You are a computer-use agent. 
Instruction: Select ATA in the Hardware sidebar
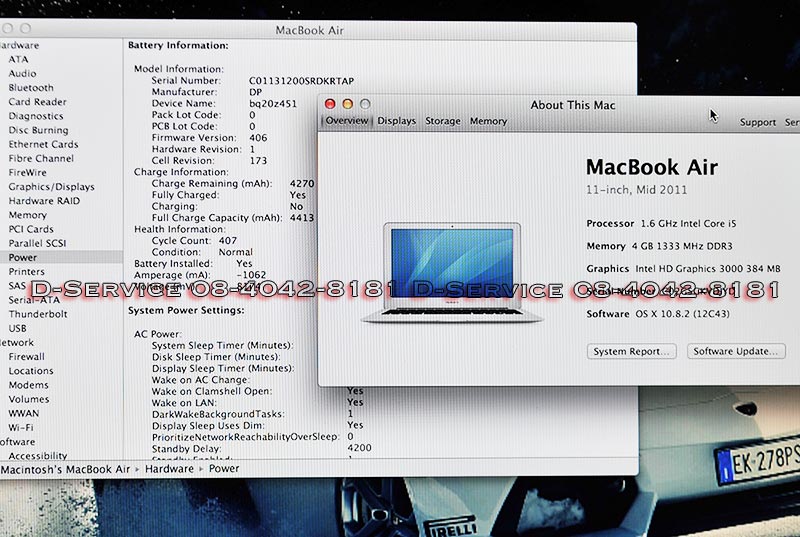18,59
